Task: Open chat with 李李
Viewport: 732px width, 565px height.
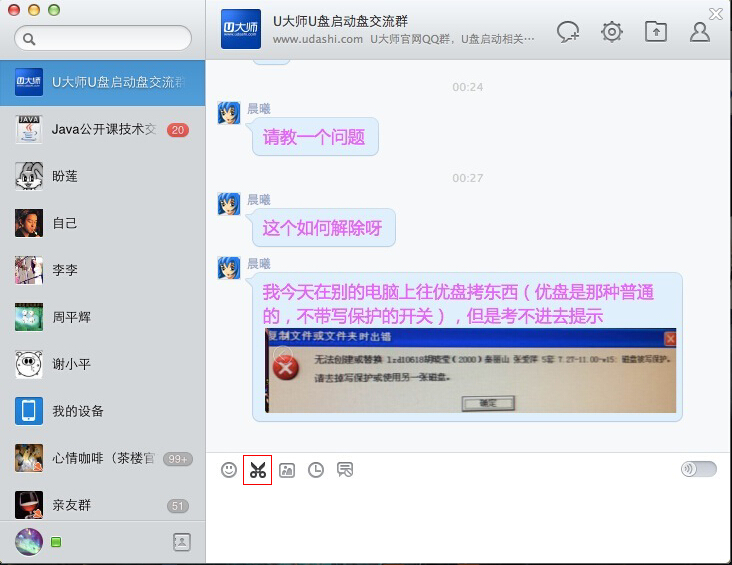Action: 103,270
